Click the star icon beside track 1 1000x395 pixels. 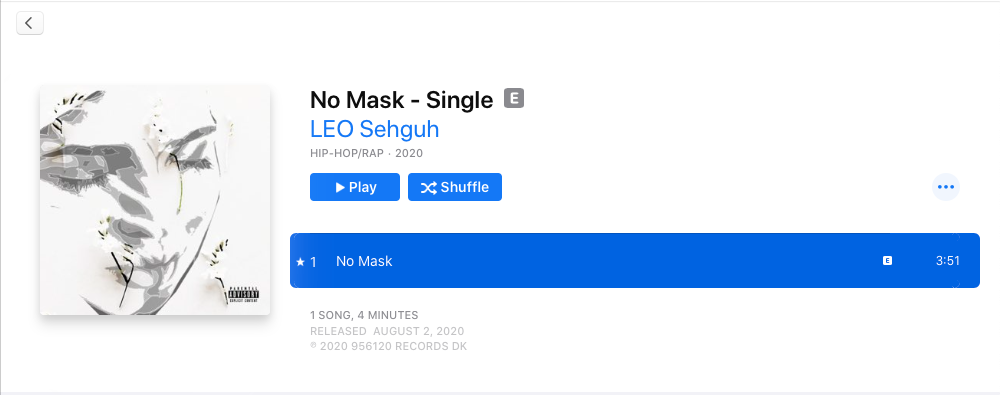(300, 262)
